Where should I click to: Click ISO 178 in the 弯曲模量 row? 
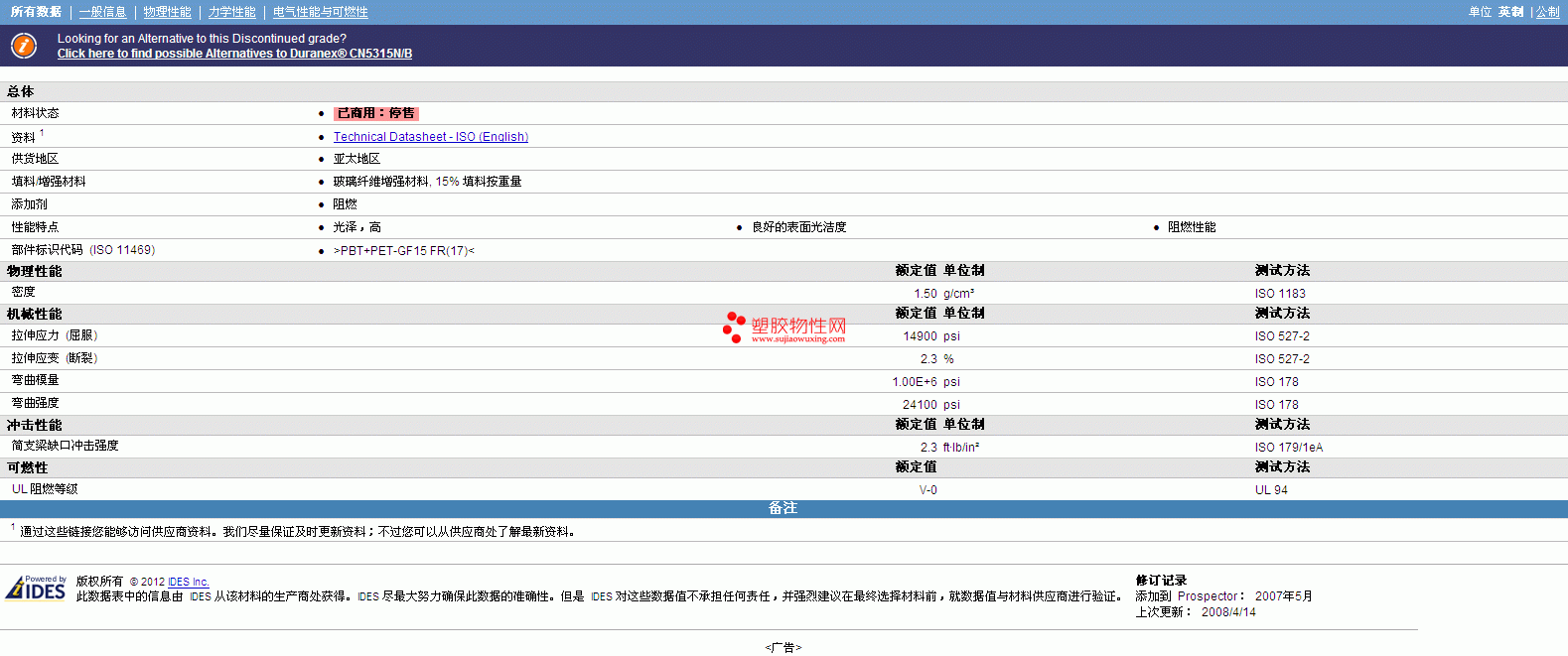pos(1276,382)
